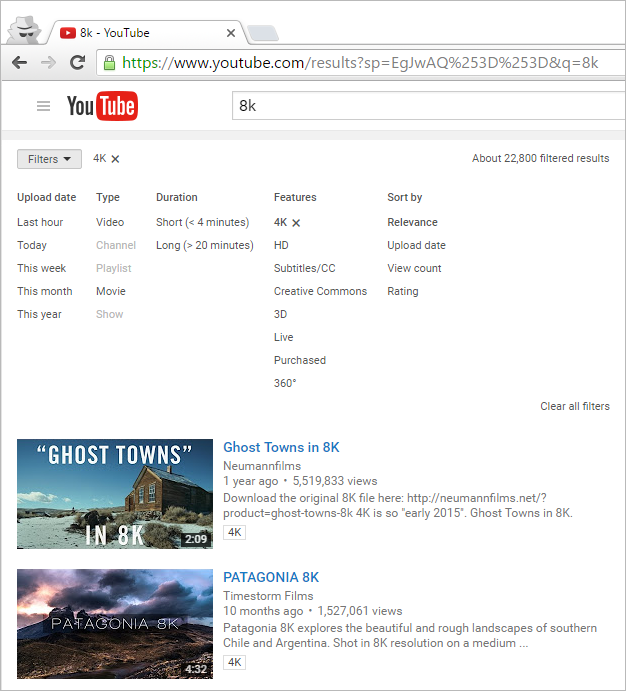Viewport: 626px width, 691px height.
Task: Click the 8k - YouTube tab title
Action: coord(115,33)
